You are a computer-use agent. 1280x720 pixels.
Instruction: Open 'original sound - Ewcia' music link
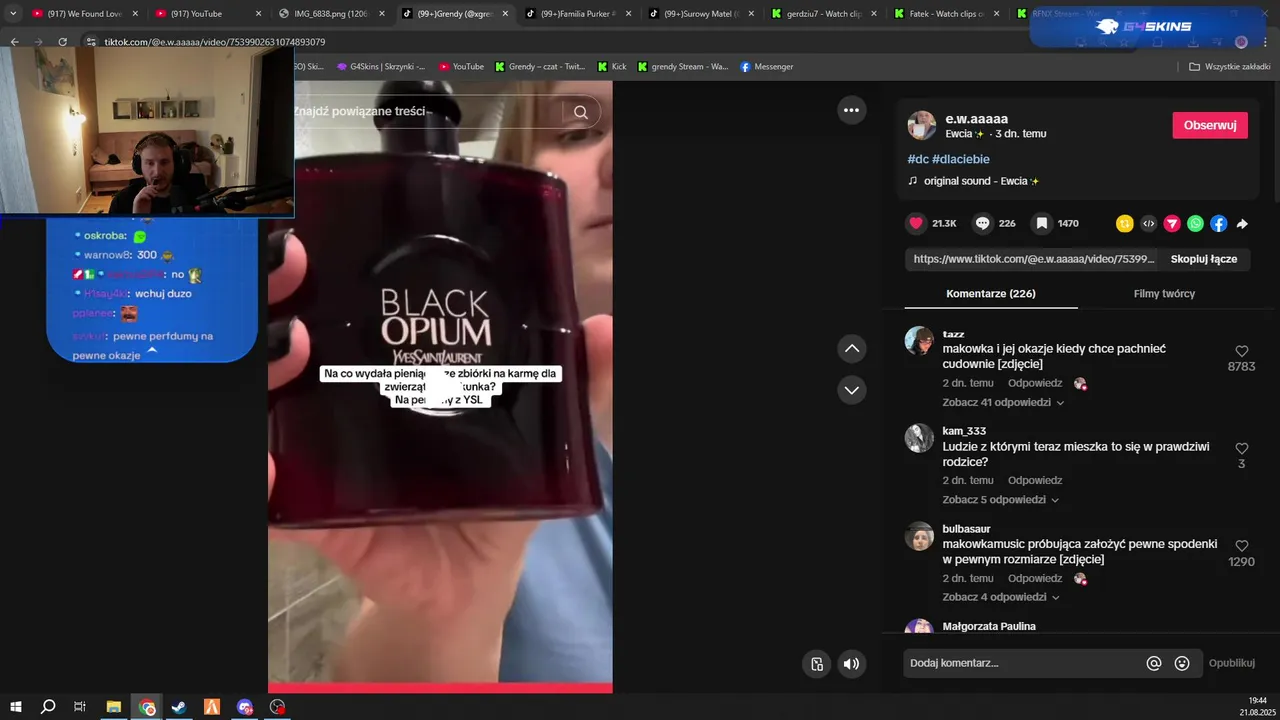[x=973, y=181]
